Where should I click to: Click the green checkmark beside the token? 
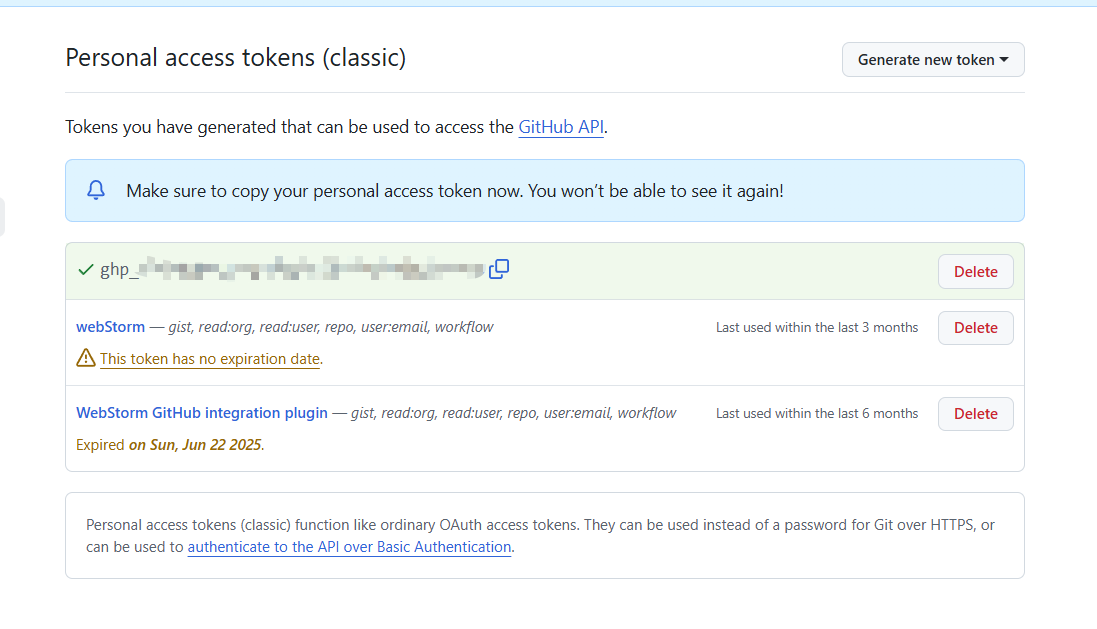[86, 270]
